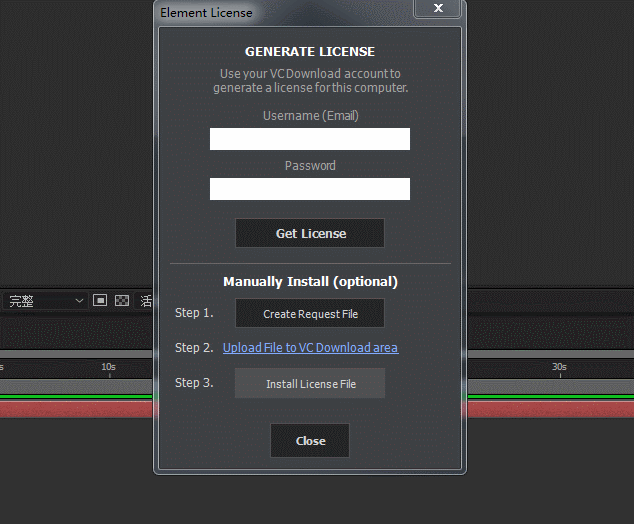Click the Manually Install (optional) heading
This screenshot has height=524, width=634.
310,282
